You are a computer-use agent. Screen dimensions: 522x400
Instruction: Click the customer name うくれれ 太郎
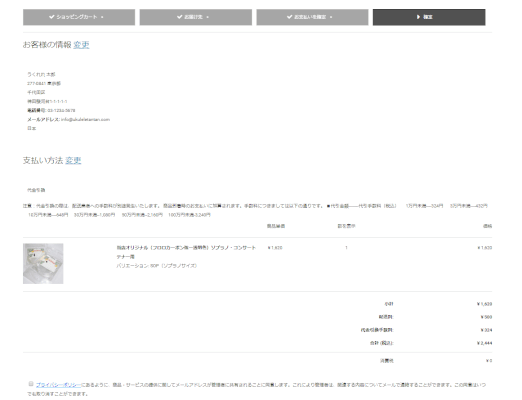[41, 74]
